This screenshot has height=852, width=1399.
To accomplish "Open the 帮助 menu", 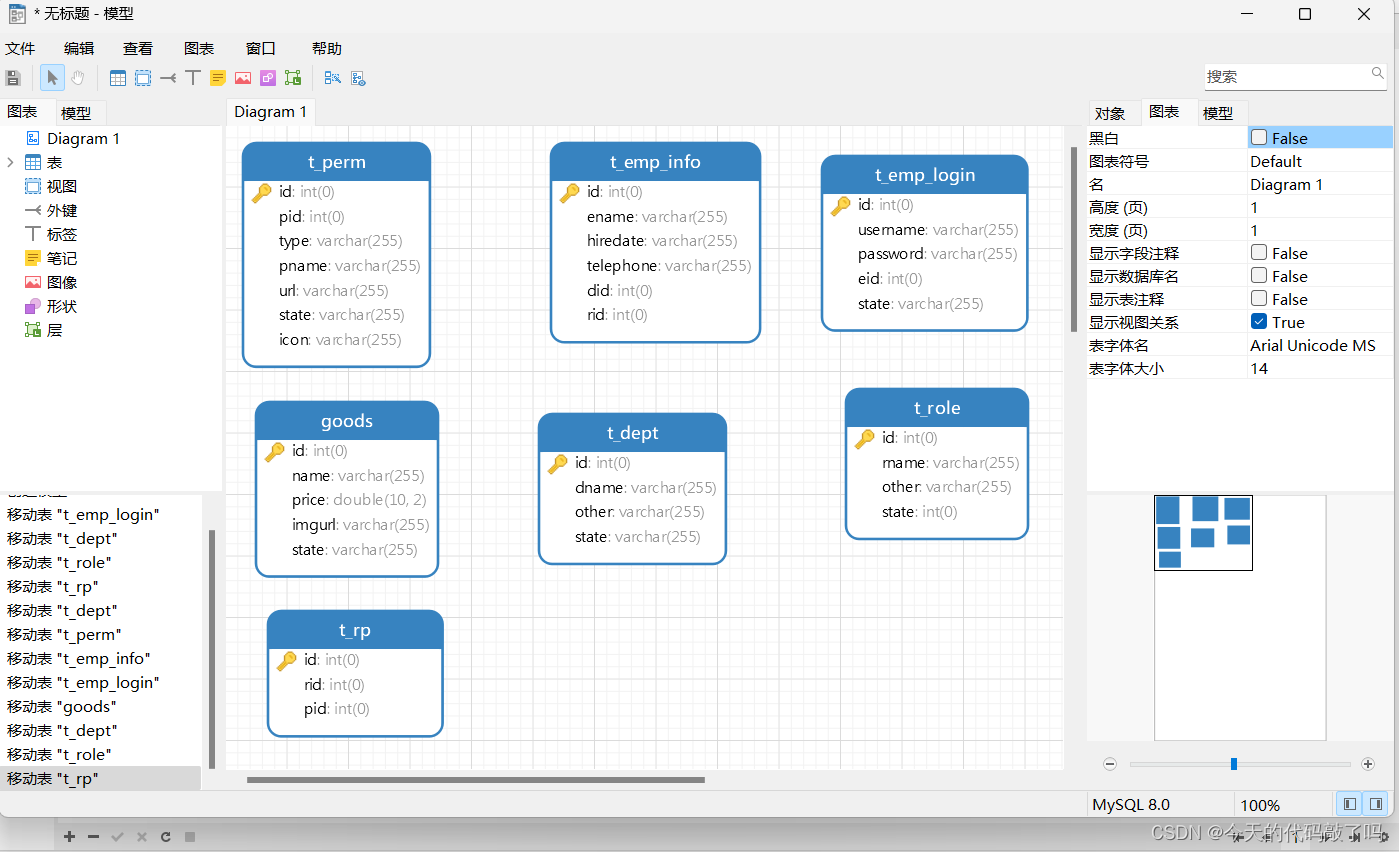I will coord(327,48).
